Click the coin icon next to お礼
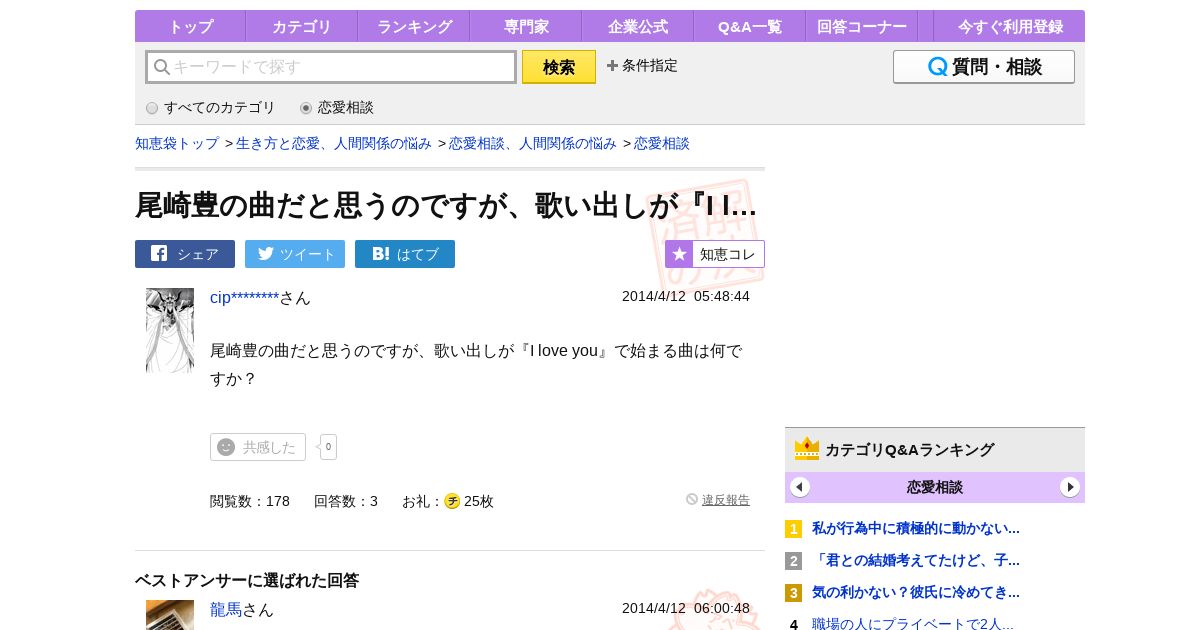 coord(452,501)
